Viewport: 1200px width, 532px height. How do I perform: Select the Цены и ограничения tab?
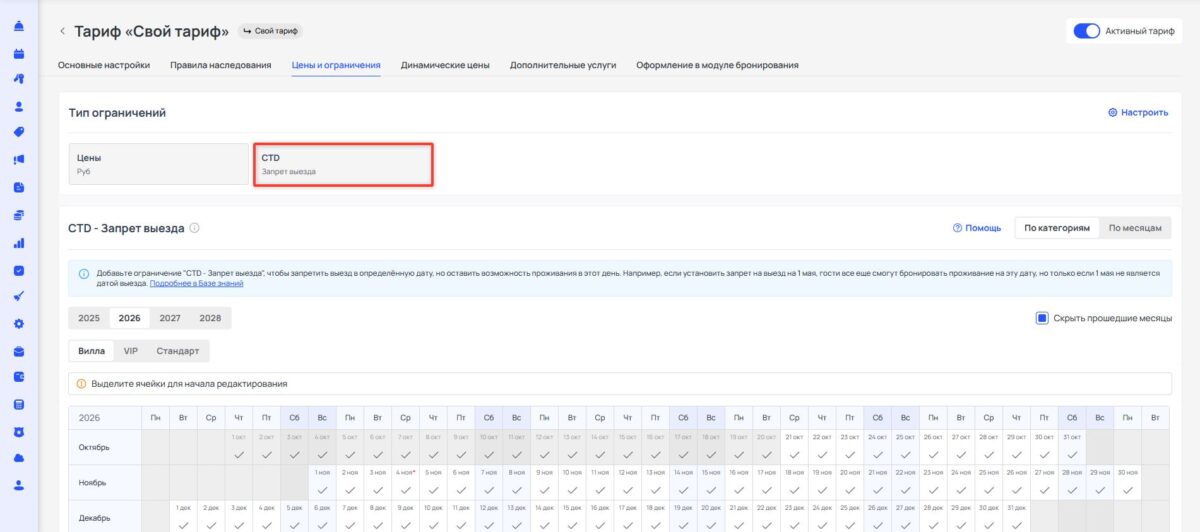point(336,65)
